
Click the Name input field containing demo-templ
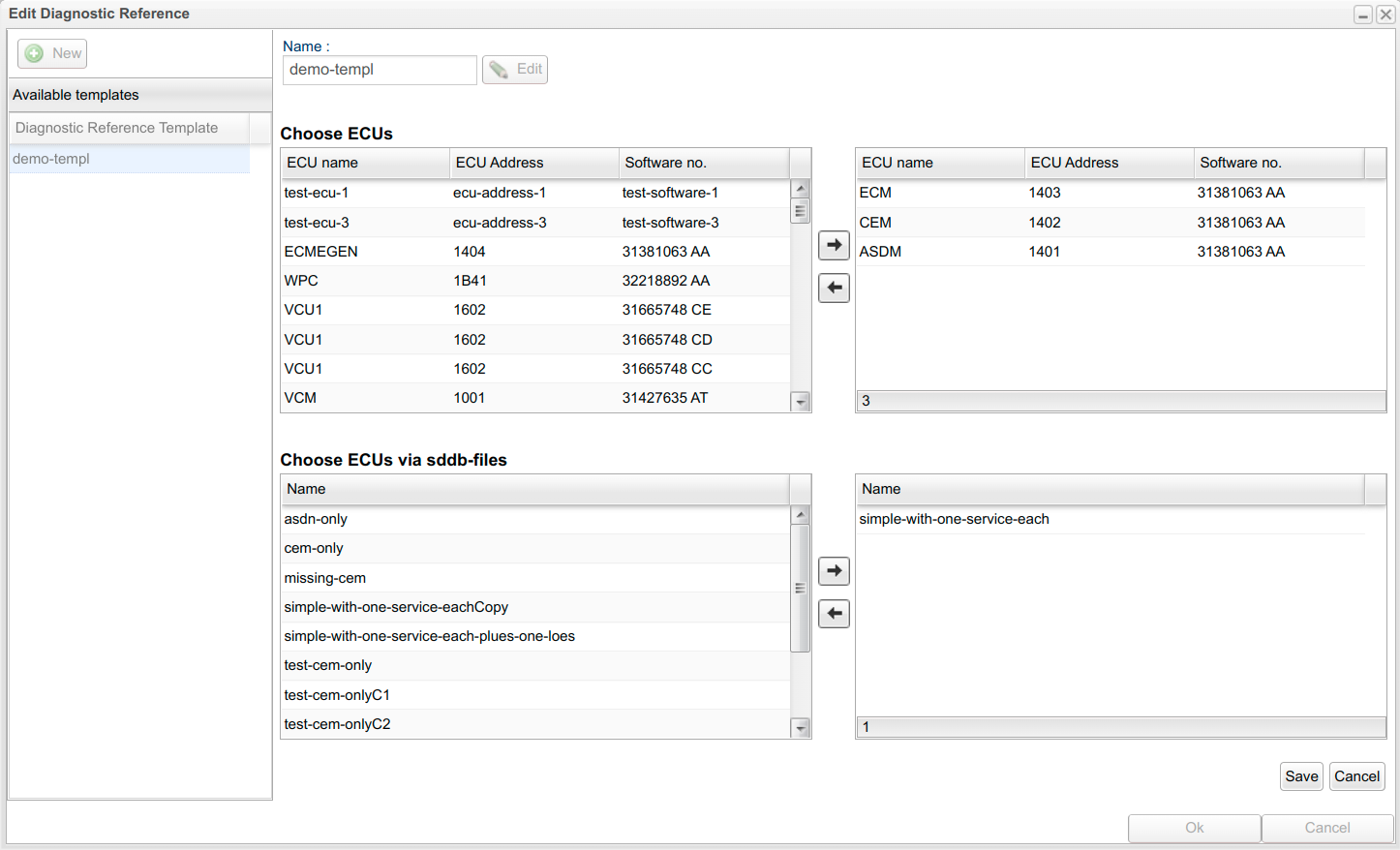click(x=380, y=70)
